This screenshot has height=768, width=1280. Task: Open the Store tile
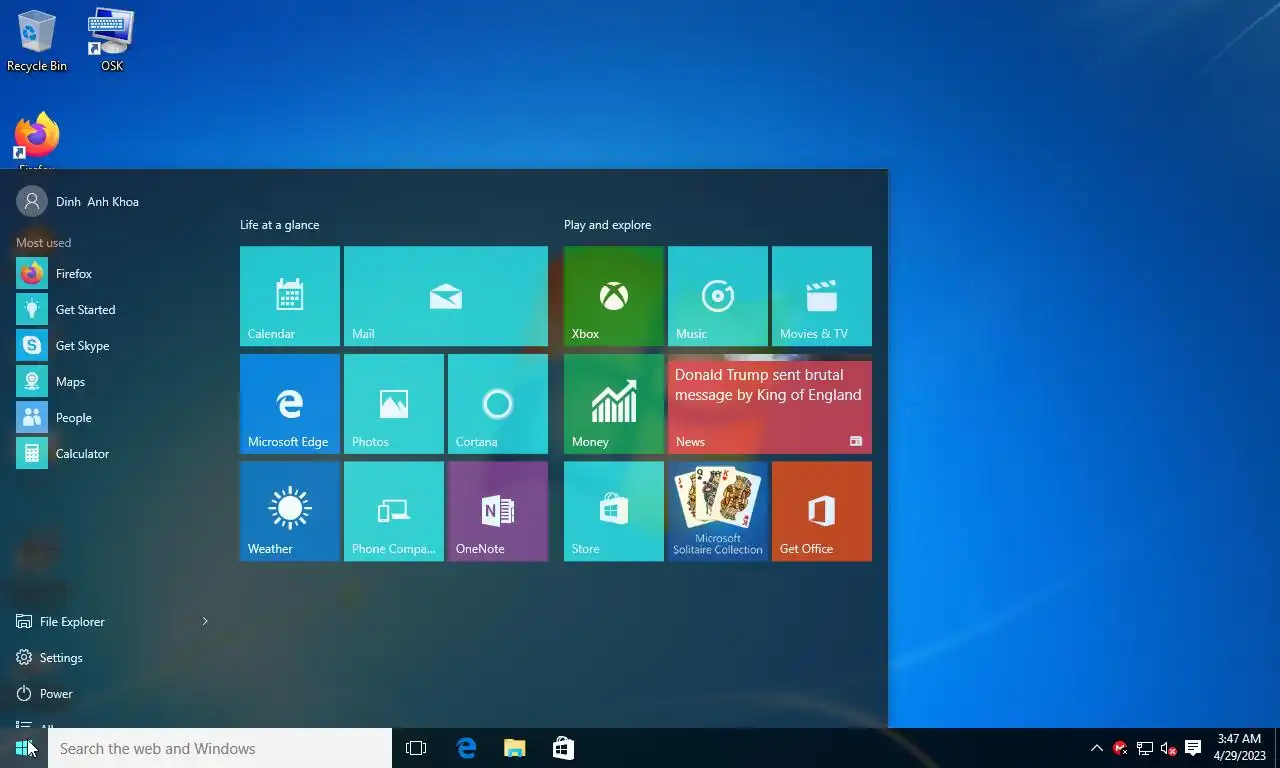coord(614,511)
